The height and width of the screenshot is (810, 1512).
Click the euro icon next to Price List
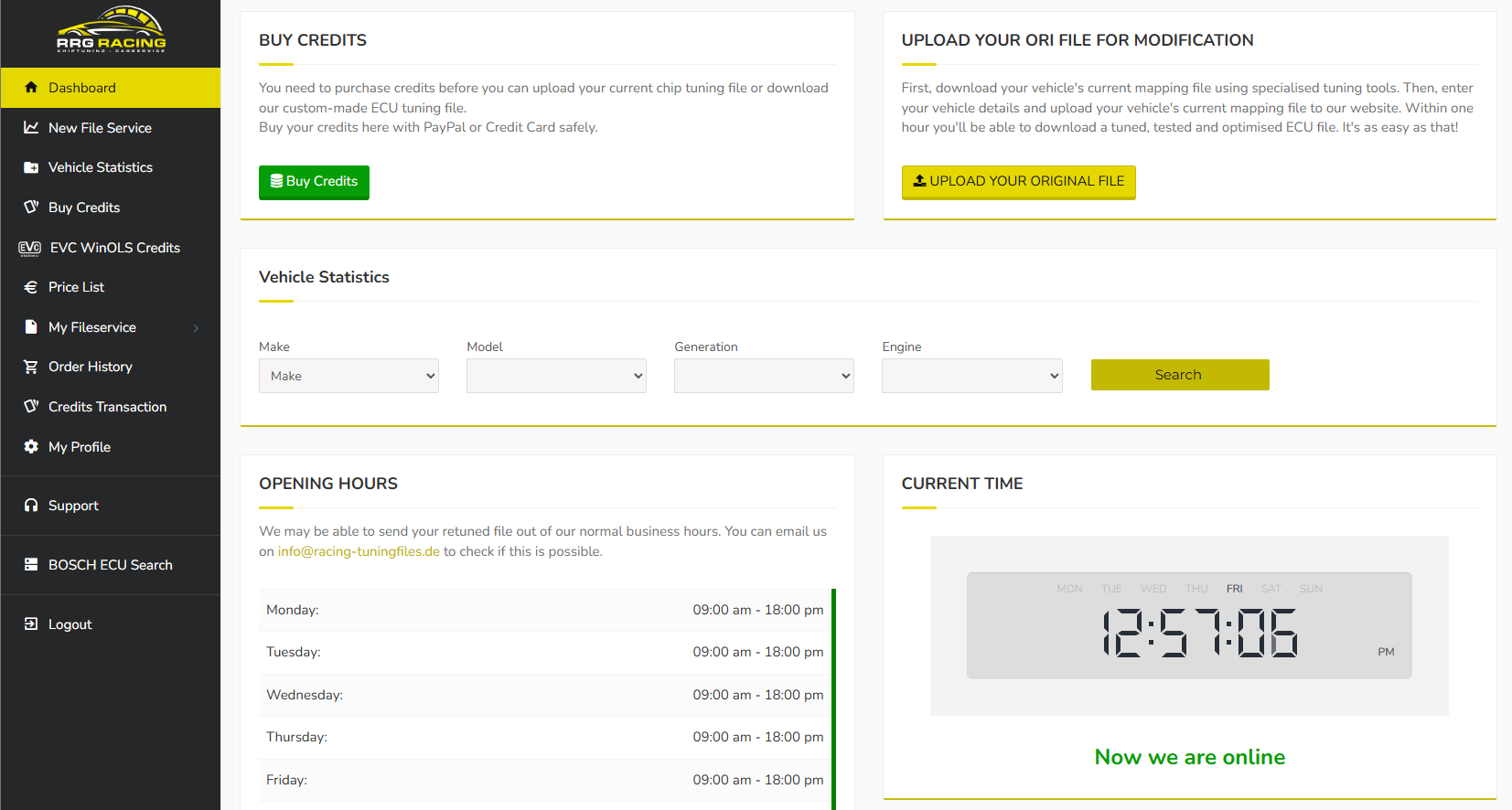pos(31,287)
